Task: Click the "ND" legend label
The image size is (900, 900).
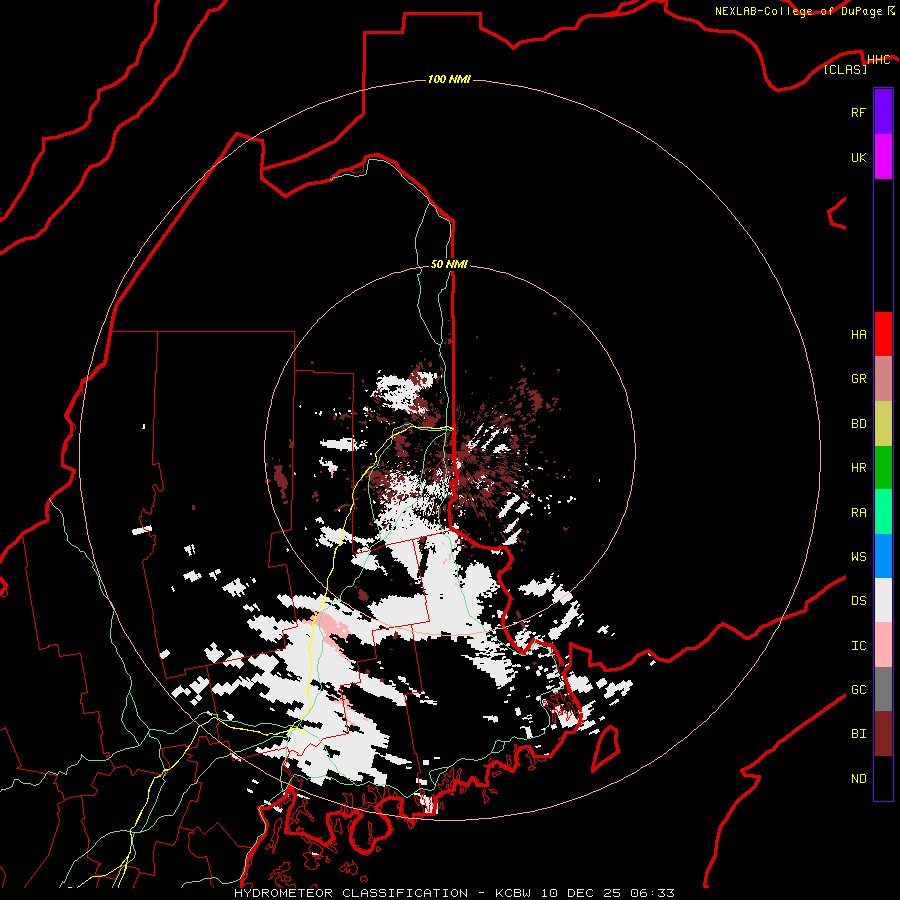Action: (858, 779)
